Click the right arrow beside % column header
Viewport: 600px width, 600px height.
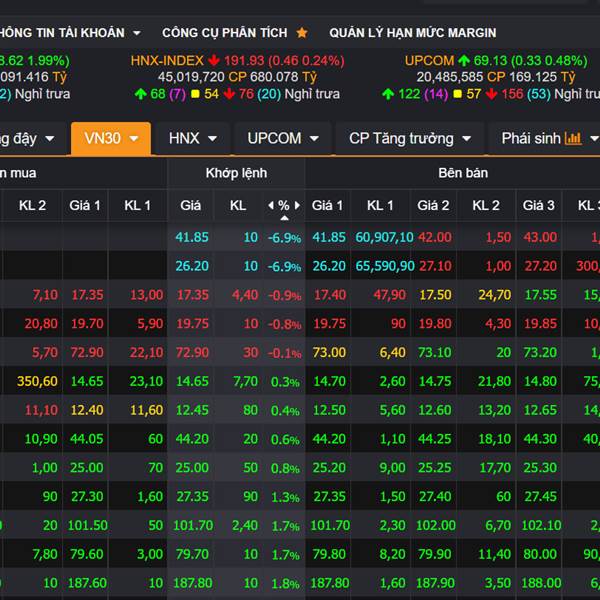[x=297, y=206]
